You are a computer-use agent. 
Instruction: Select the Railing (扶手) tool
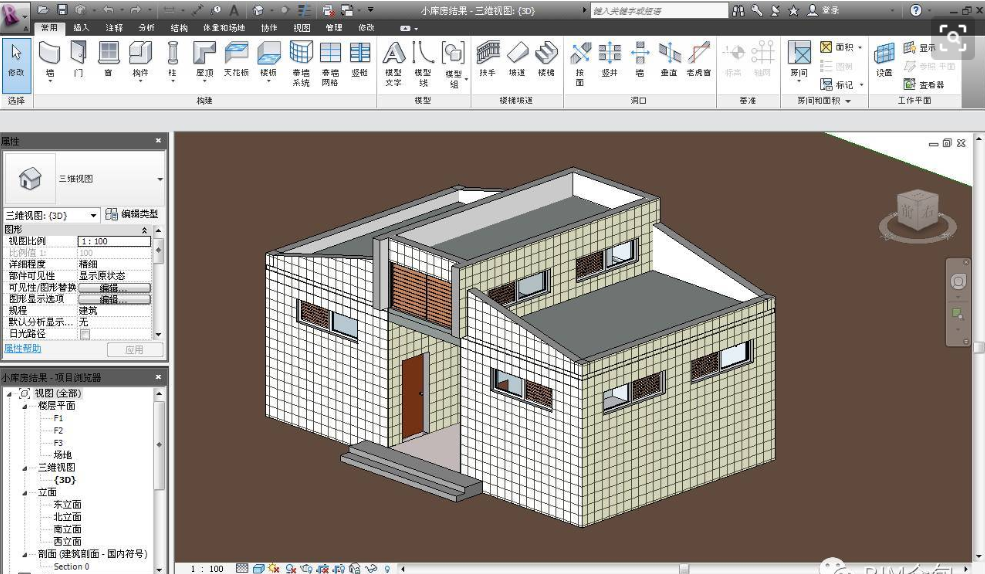[x=487, y=60]
